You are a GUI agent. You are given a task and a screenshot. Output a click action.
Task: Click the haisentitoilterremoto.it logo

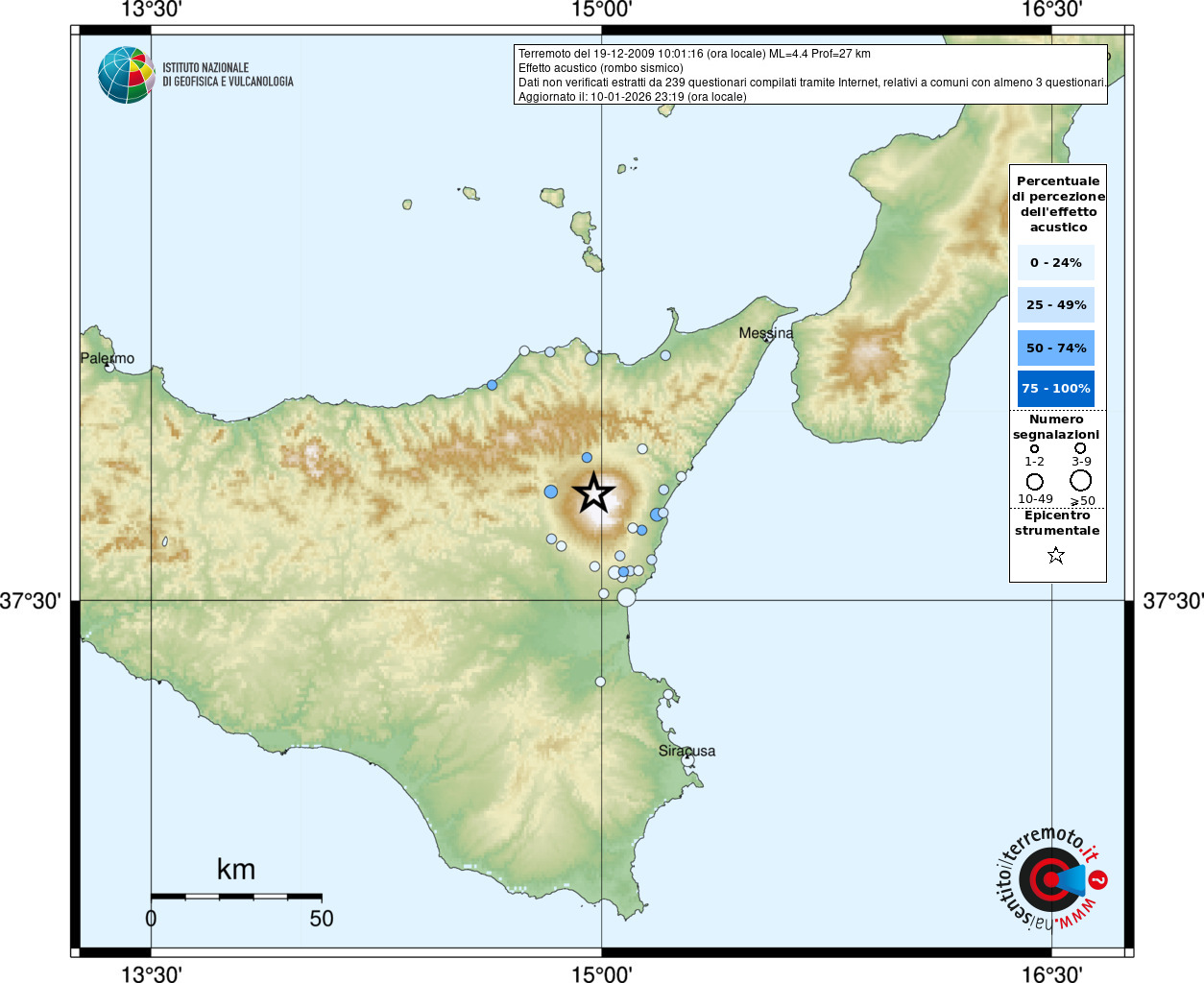[x=1050, y=878]
